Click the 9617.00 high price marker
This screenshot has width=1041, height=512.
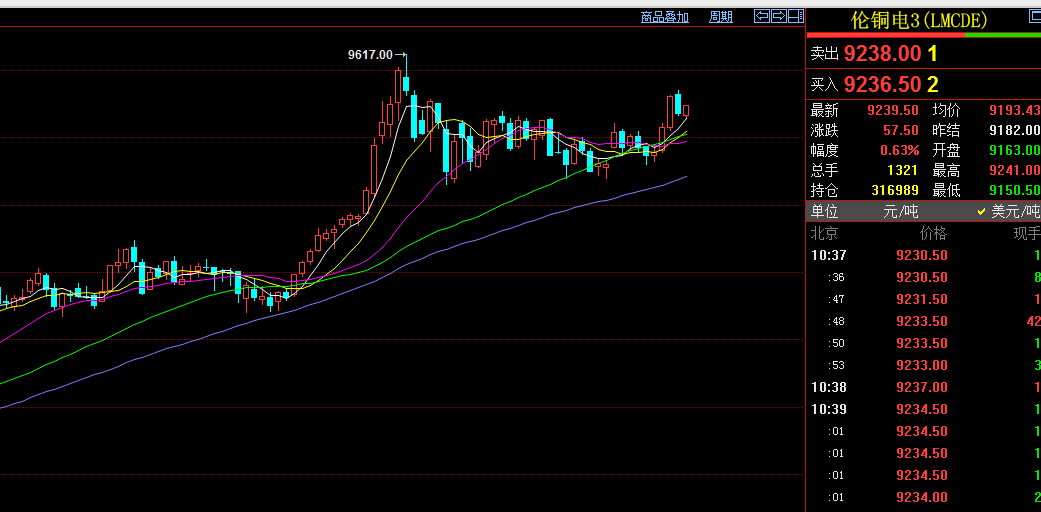(x=370, y=55)
